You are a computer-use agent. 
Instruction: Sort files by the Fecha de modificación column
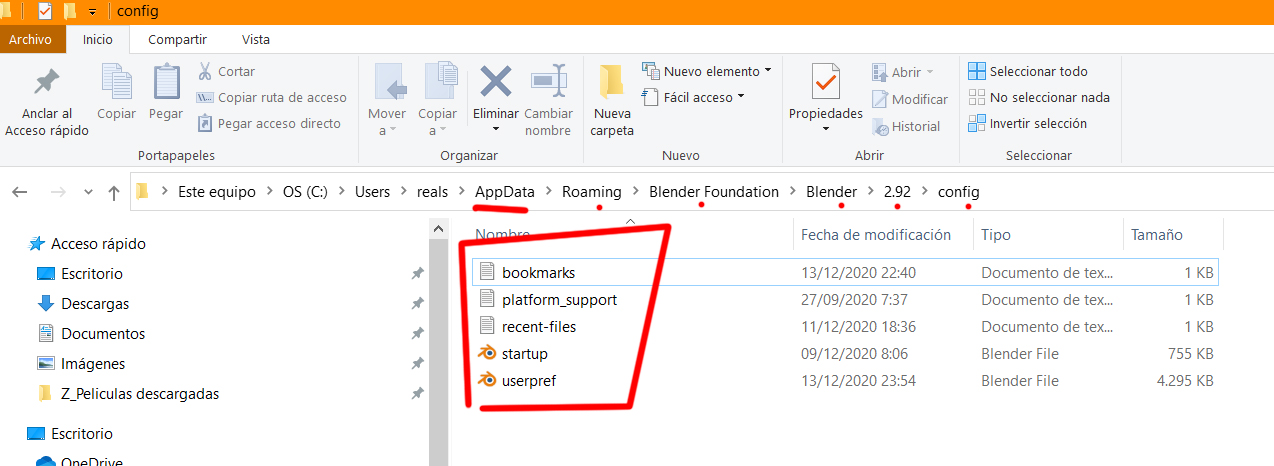click(x=876, y=235)
